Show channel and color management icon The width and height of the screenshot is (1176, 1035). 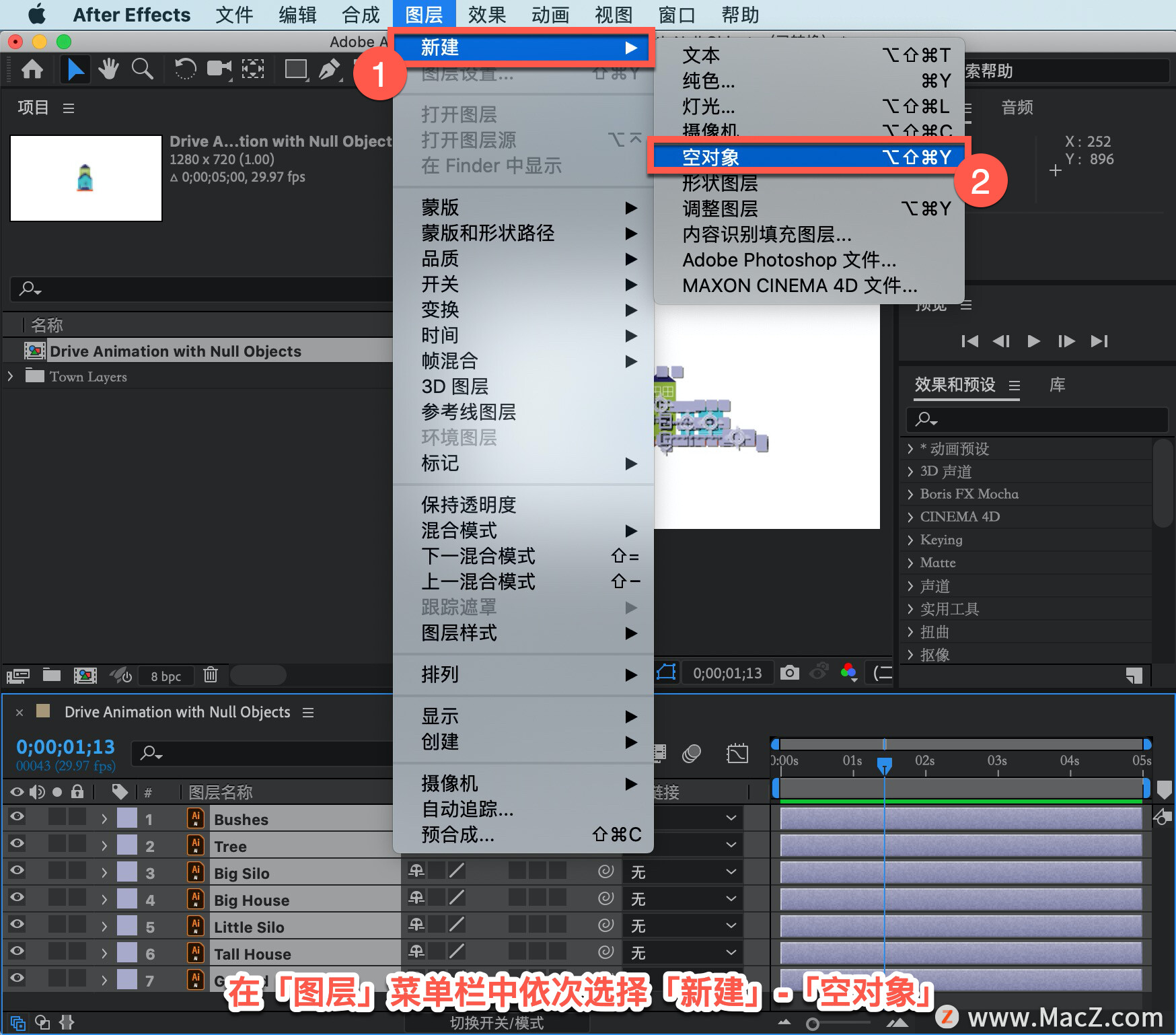click(x=849, y=672)
